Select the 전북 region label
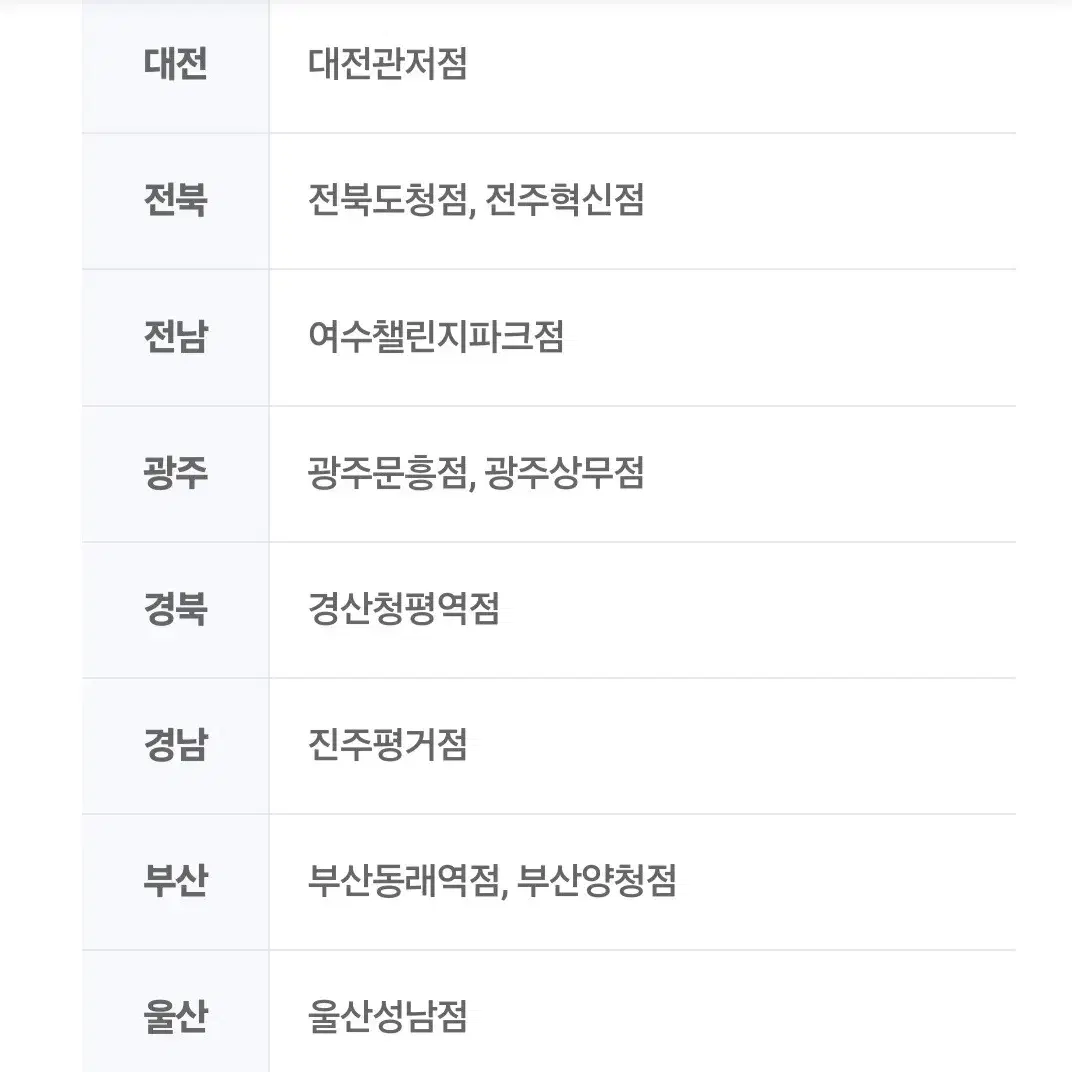 pyautogui.click(x=176, y=200)
